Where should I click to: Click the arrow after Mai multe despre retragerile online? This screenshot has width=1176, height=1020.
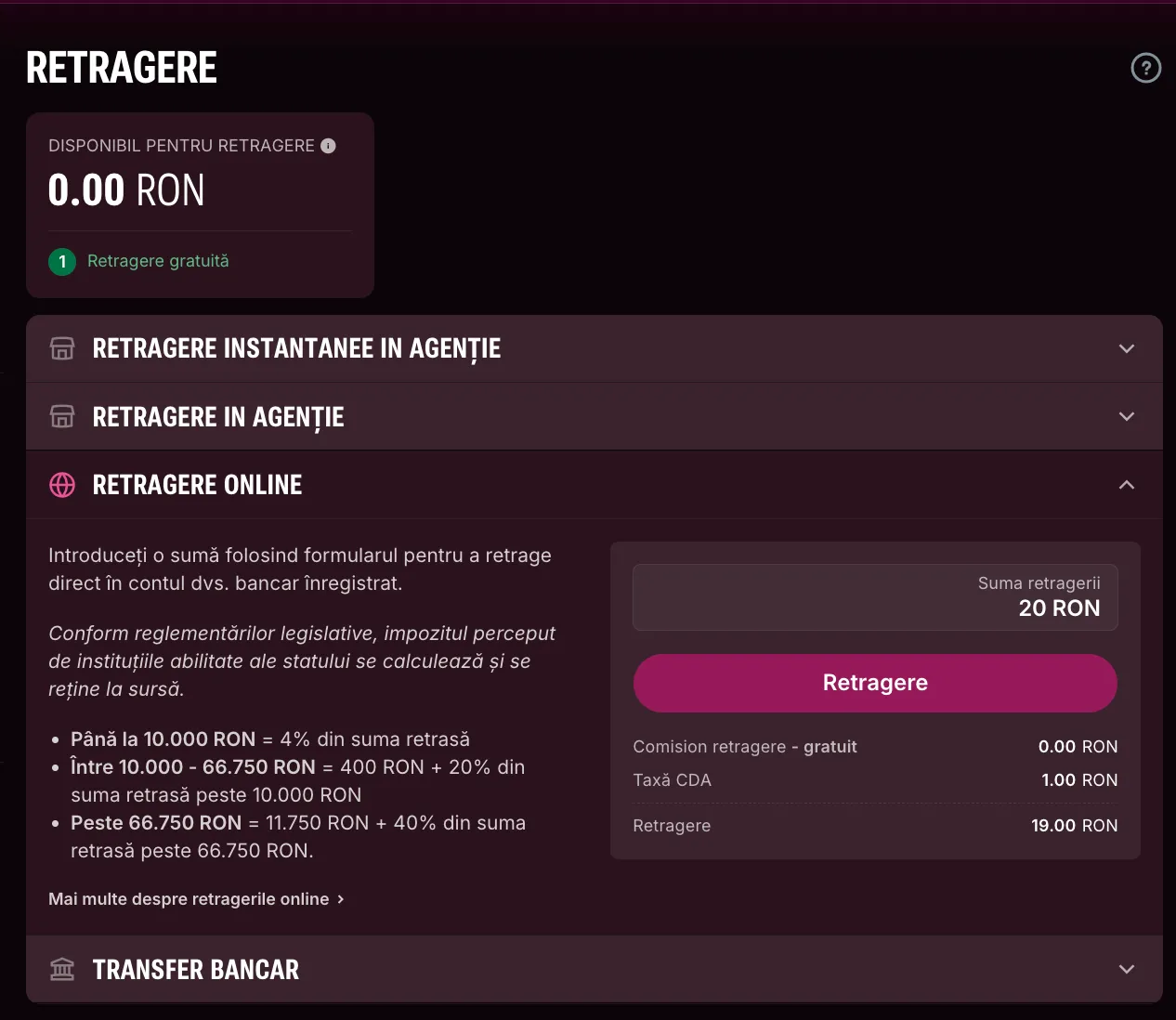pos(341,899)
